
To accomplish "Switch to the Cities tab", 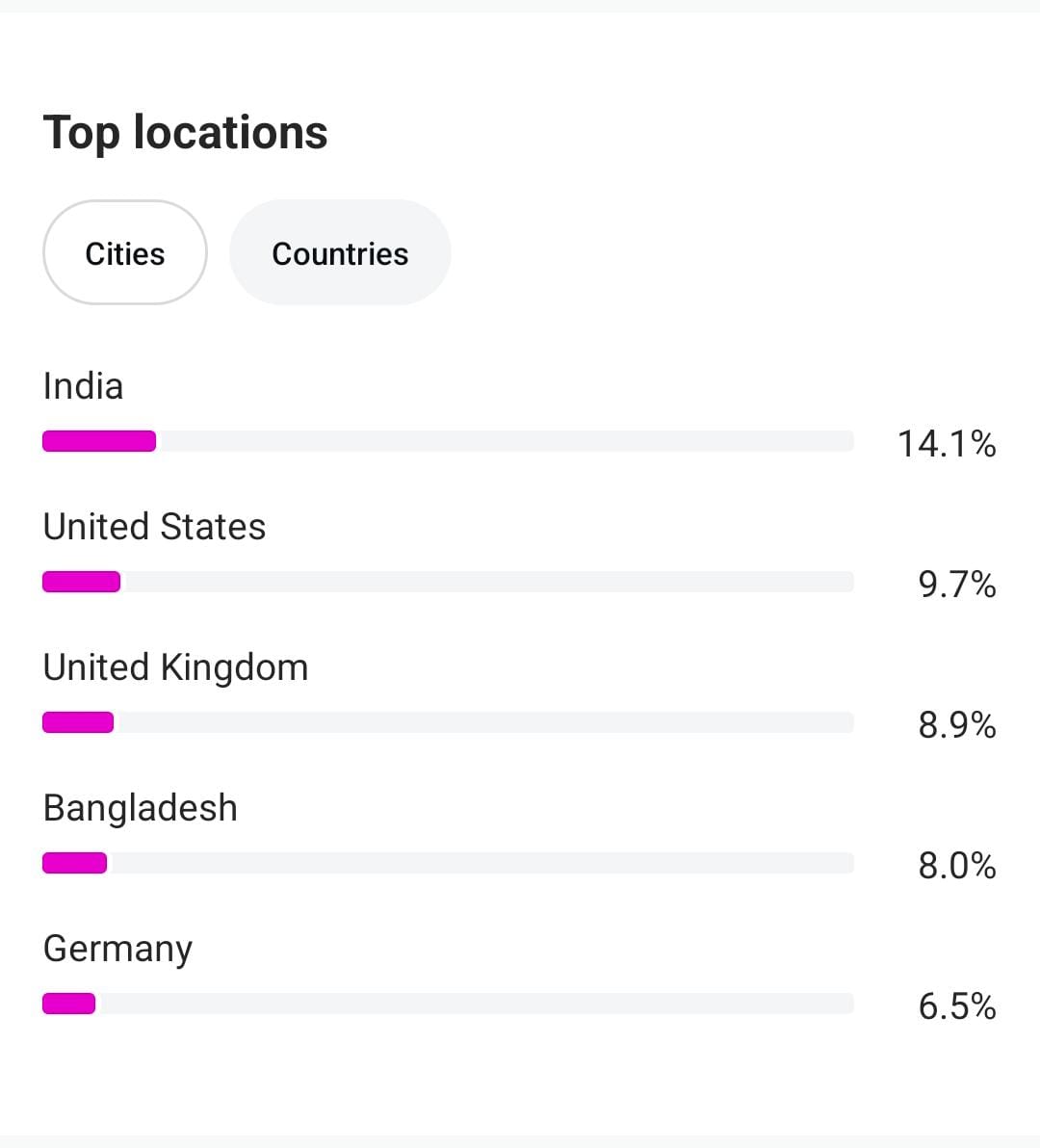I will pyautogui.click(x=125, y=253).
